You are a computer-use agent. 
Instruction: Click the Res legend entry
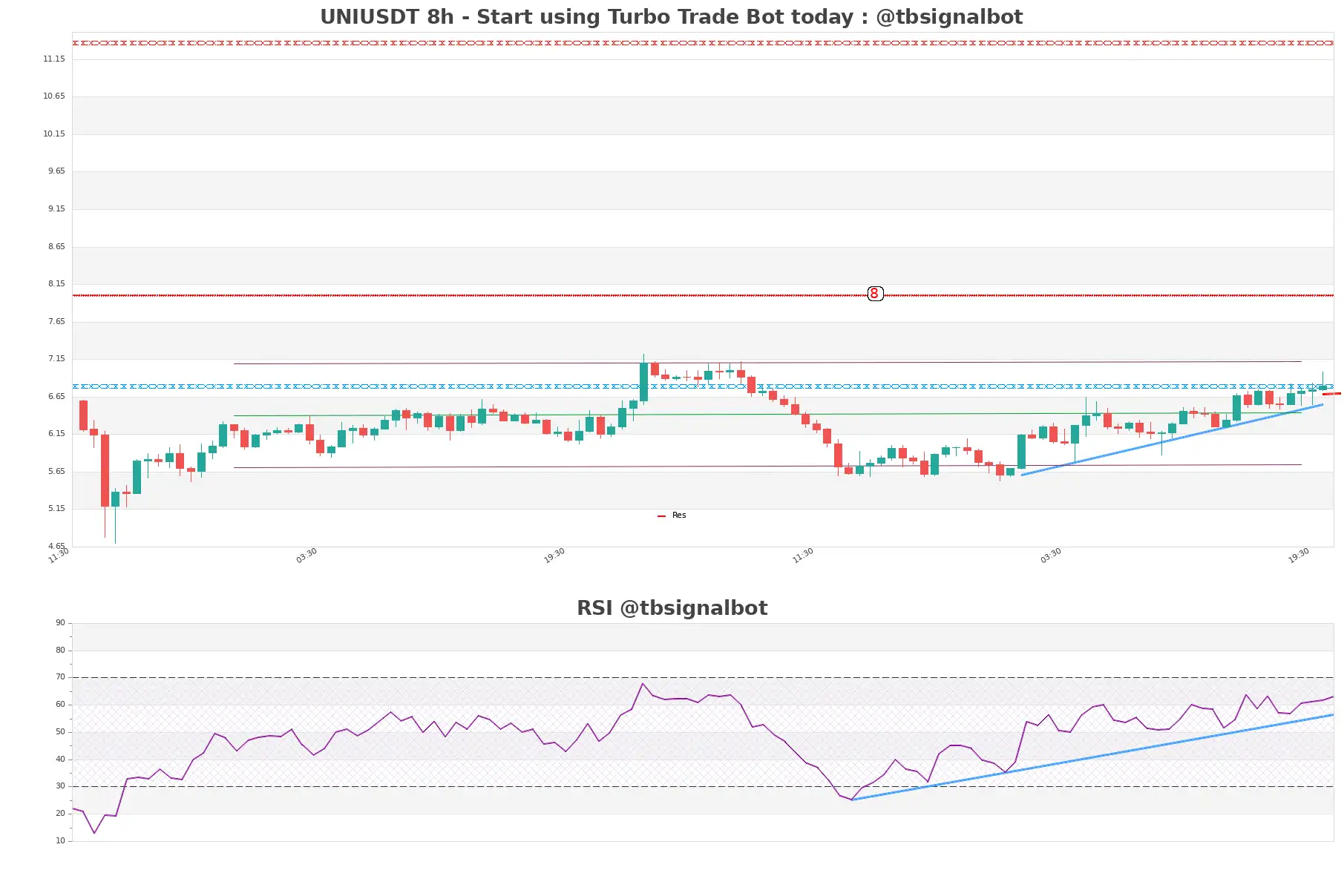(x=672, y=515)
